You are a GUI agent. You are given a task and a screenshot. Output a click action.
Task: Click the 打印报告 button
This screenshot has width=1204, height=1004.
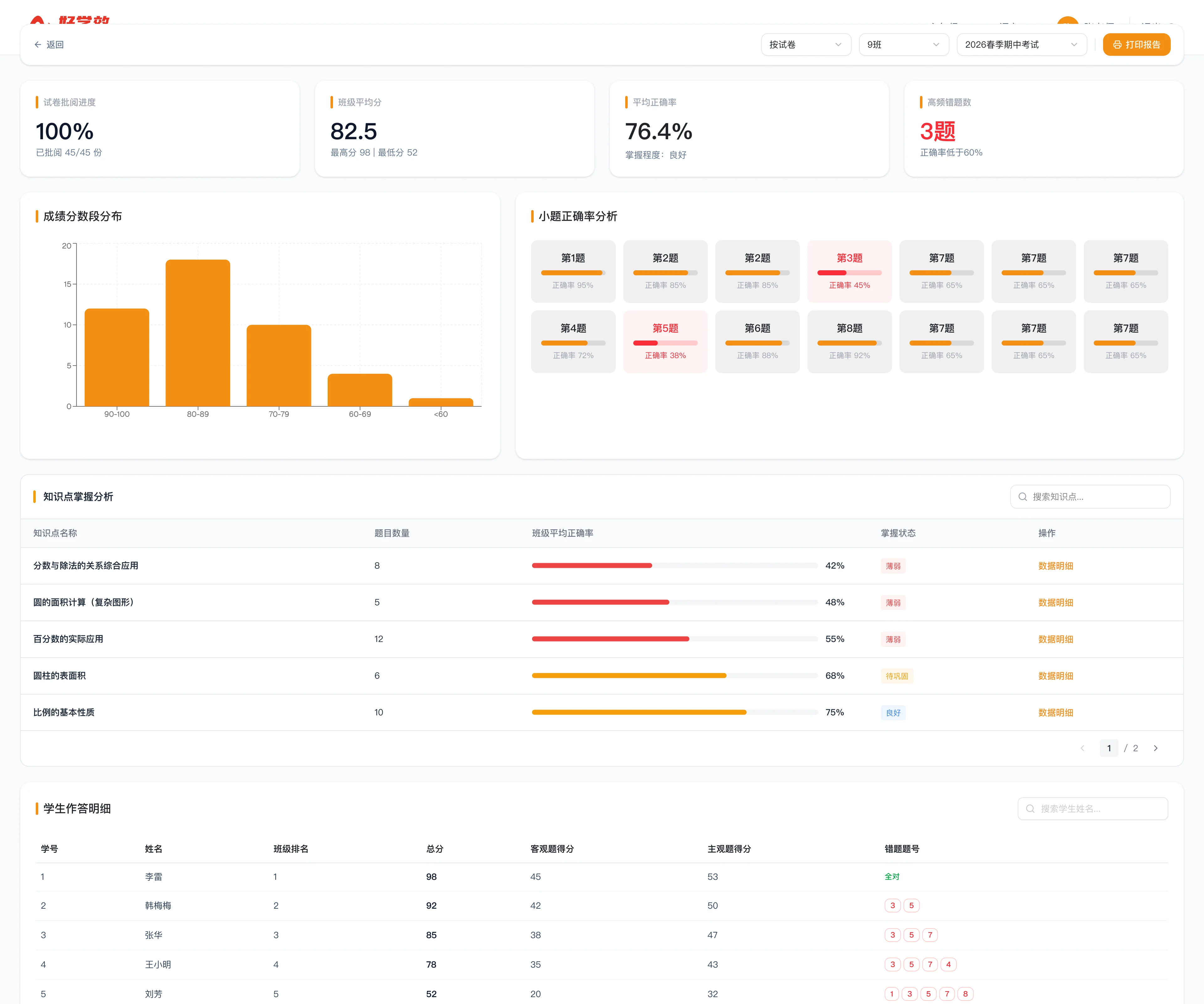point(1136,45)
